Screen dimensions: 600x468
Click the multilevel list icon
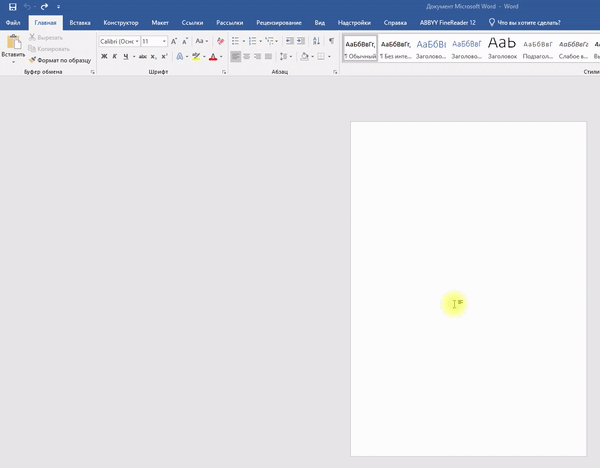pyautogui.click(x=270, y=41)
